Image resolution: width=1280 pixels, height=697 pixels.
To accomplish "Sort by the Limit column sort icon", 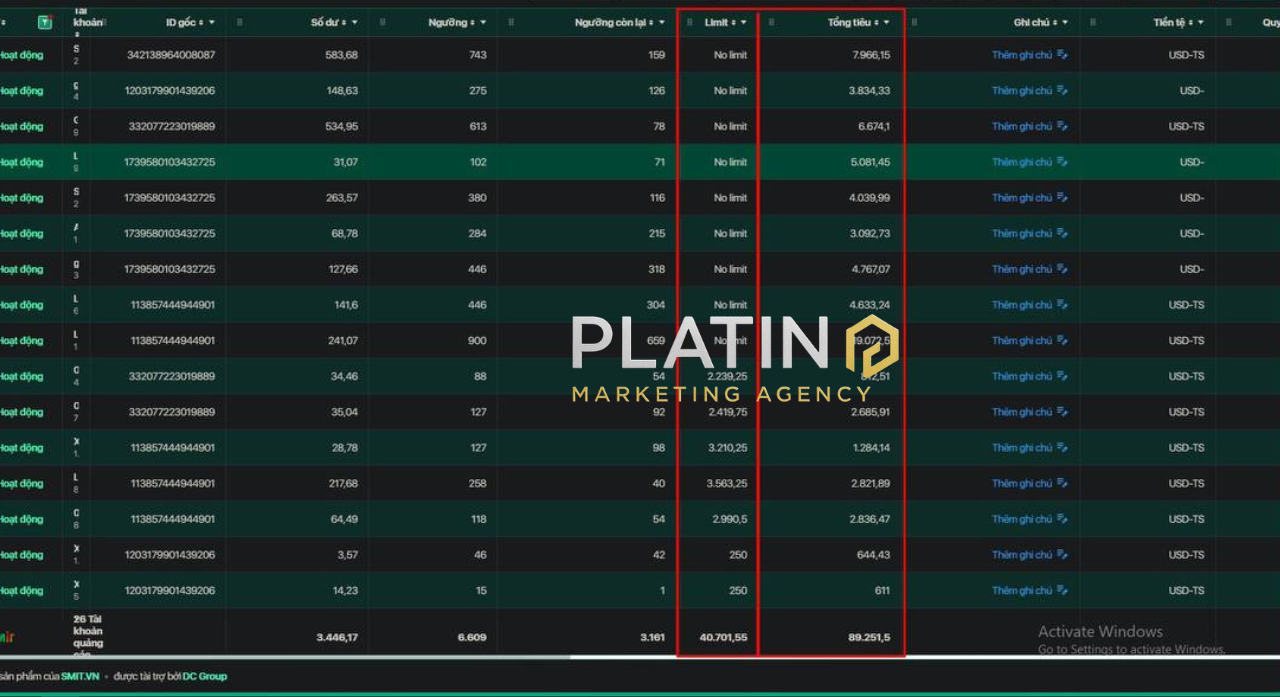I will [733, 22].
